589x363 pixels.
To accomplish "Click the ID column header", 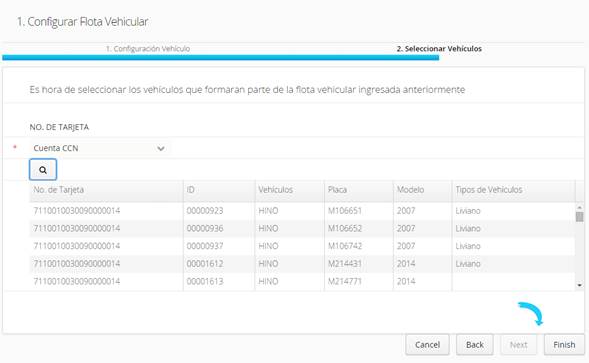I will [219, 190].
